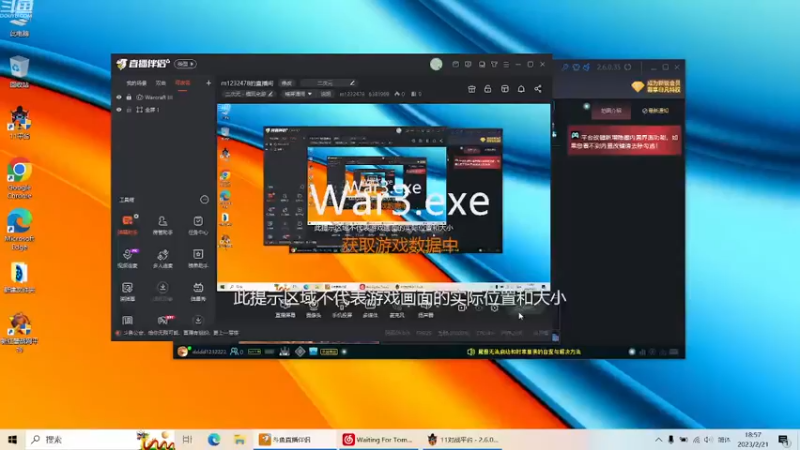The image size is (800, 450).
Task: Show hidden tray icons chevron
Action: [x=658, y=439]
